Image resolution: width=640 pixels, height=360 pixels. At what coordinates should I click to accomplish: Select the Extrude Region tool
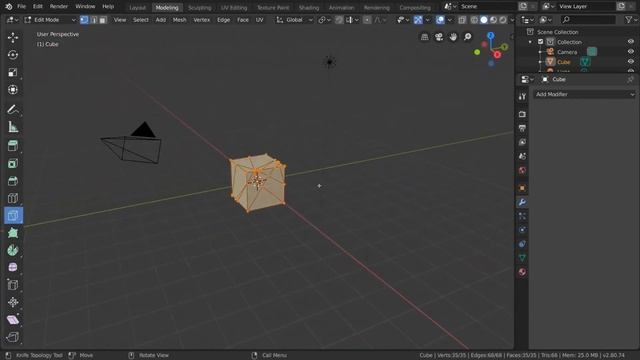[13, 146]
